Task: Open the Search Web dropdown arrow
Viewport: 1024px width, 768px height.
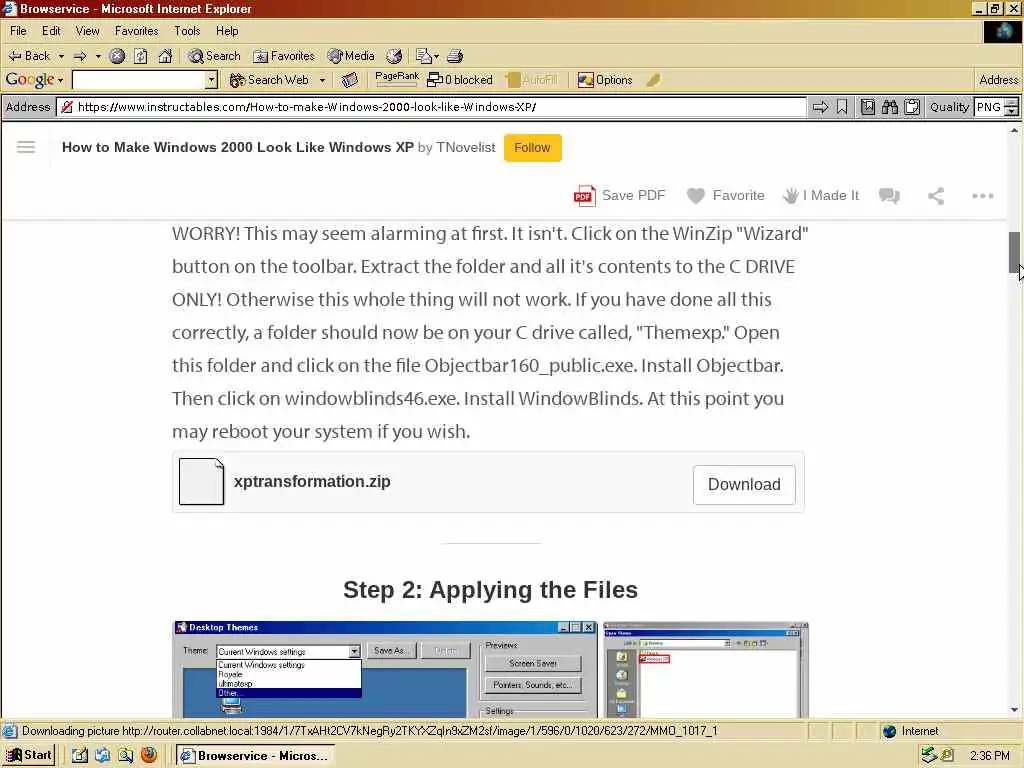Action: coord(323,80)
